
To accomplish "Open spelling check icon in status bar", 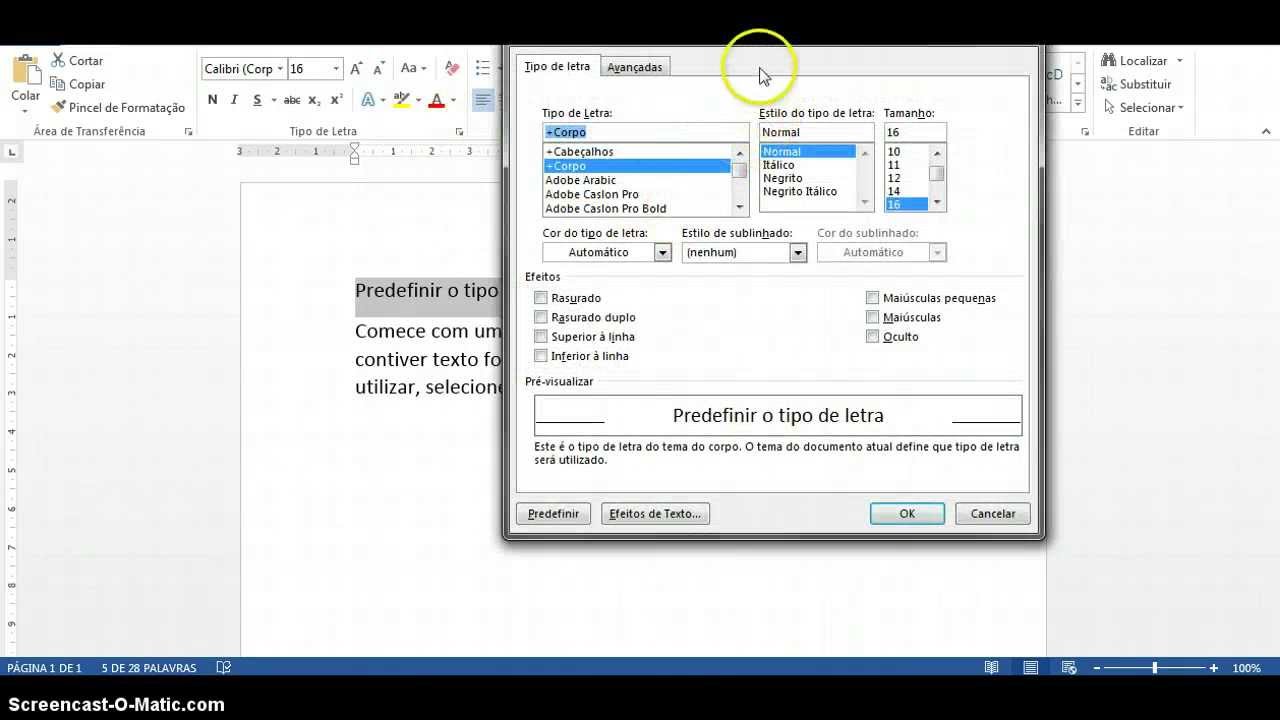I will tap(224, 668).
